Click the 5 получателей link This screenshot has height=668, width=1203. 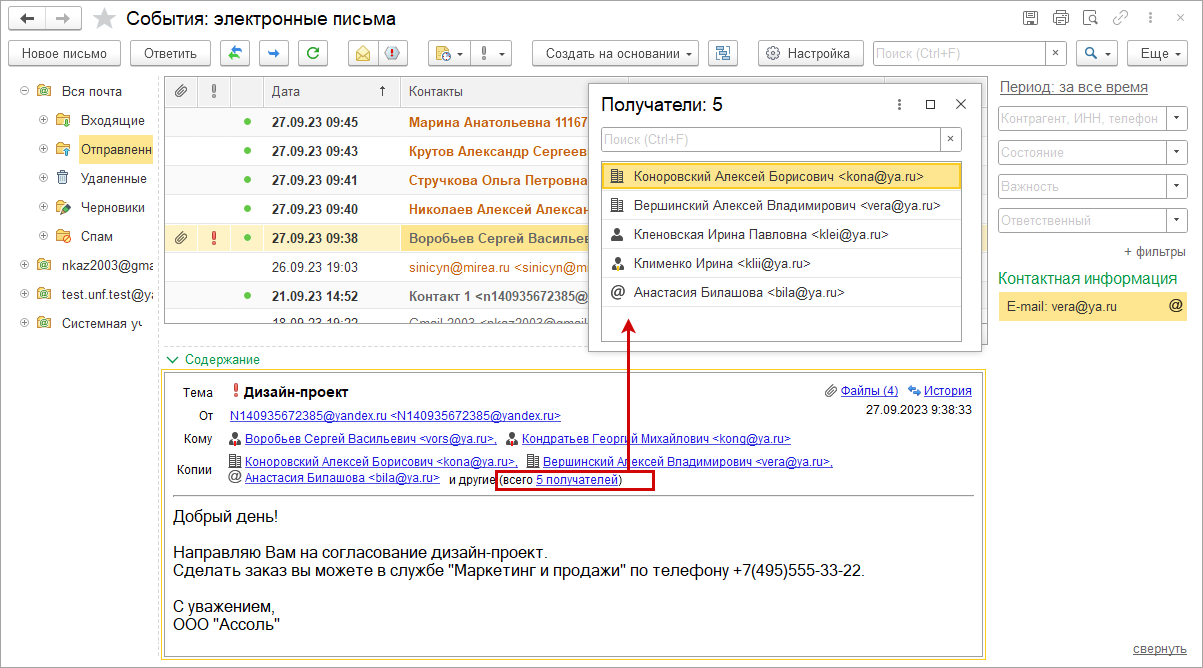(x=578, y=480)
